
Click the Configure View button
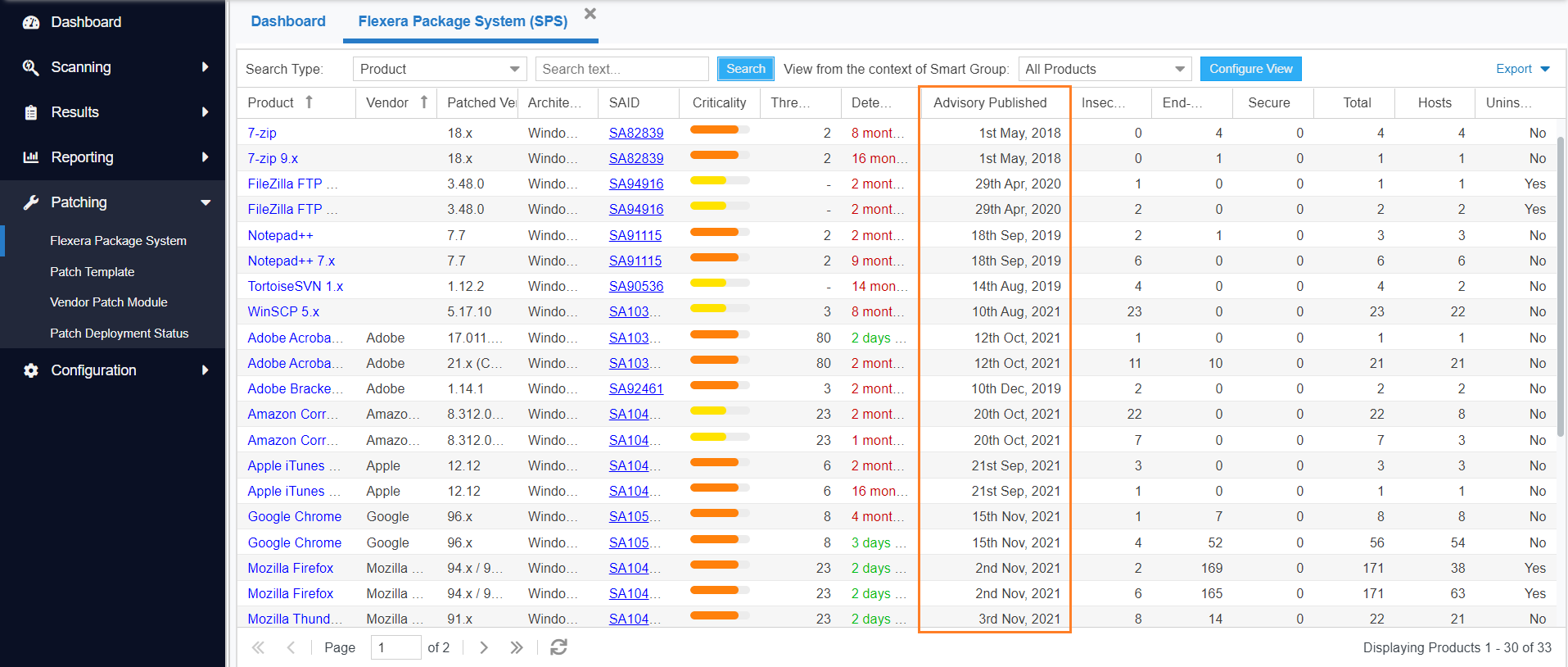tap(1250, 69)
